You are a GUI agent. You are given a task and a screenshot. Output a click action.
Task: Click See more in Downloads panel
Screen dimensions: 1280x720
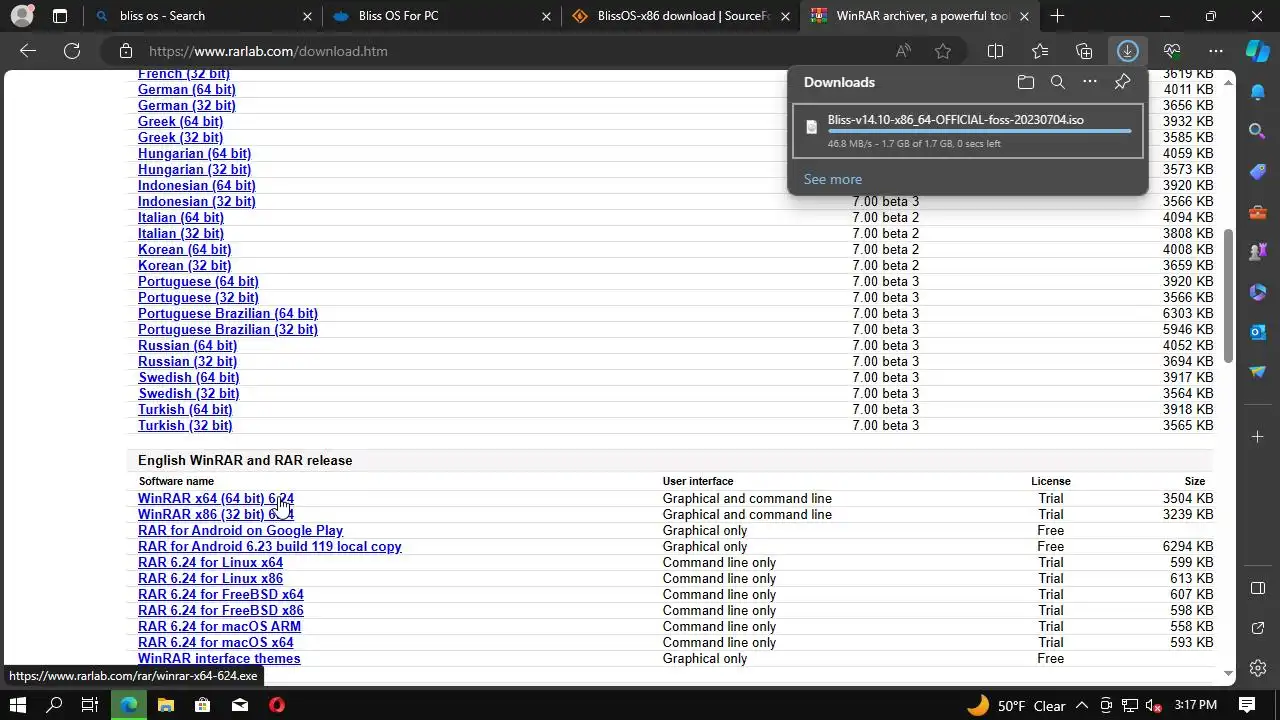[x=833, y=179]
